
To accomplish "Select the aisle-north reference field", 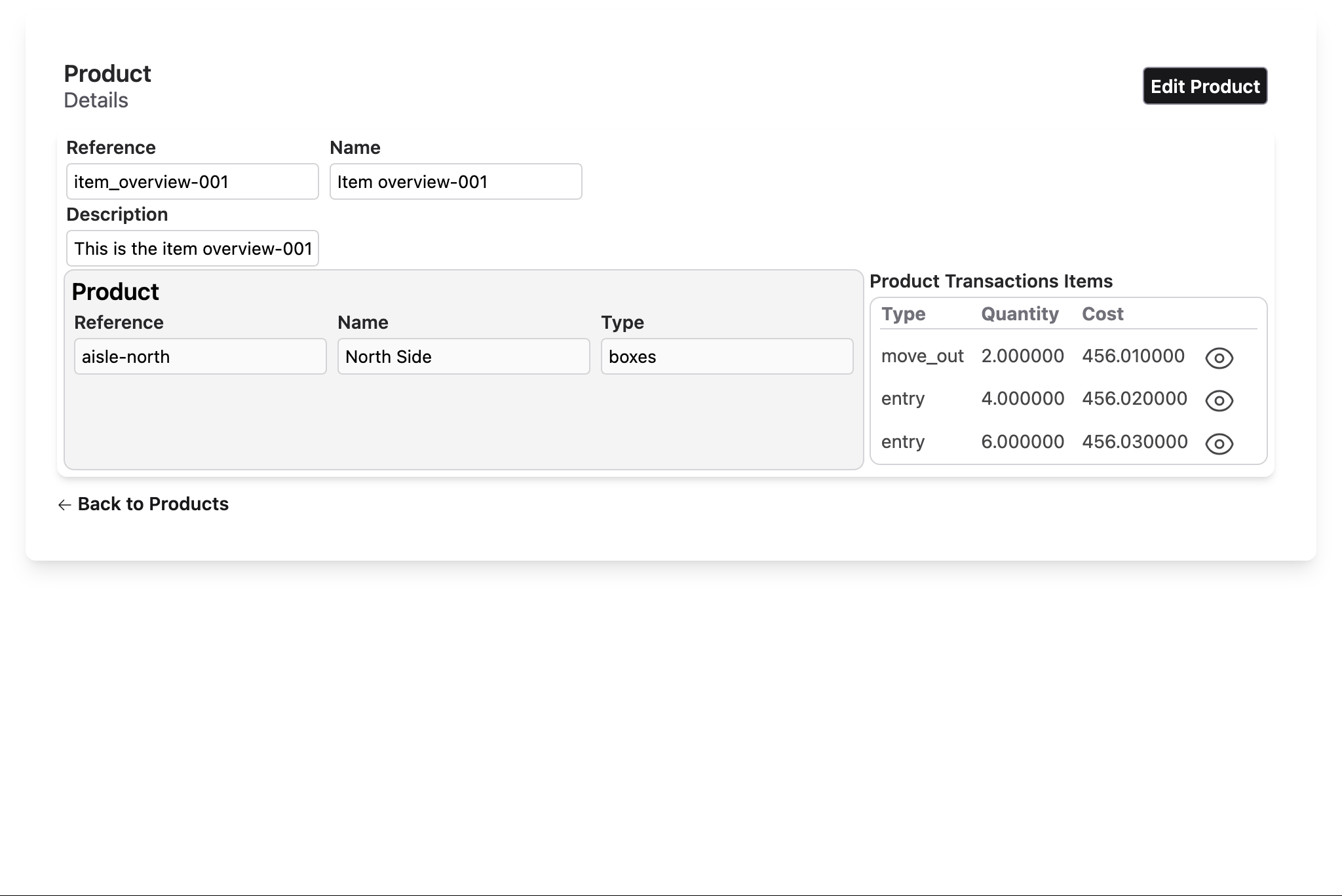I will [x=200, y=356].
